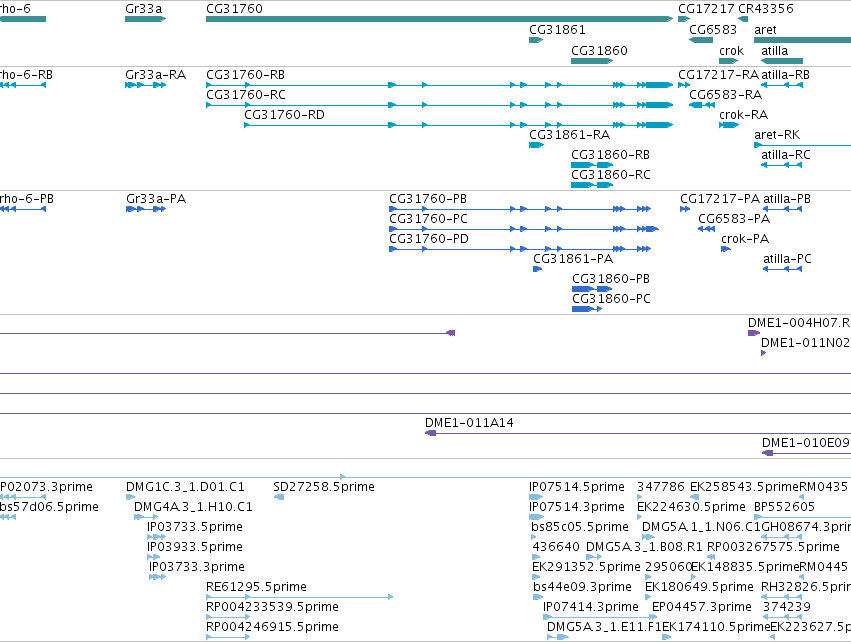This screenshot has width=851, height=642.
Task: Select transcript CG31760-RD label
Action: [x=284, y=115]
